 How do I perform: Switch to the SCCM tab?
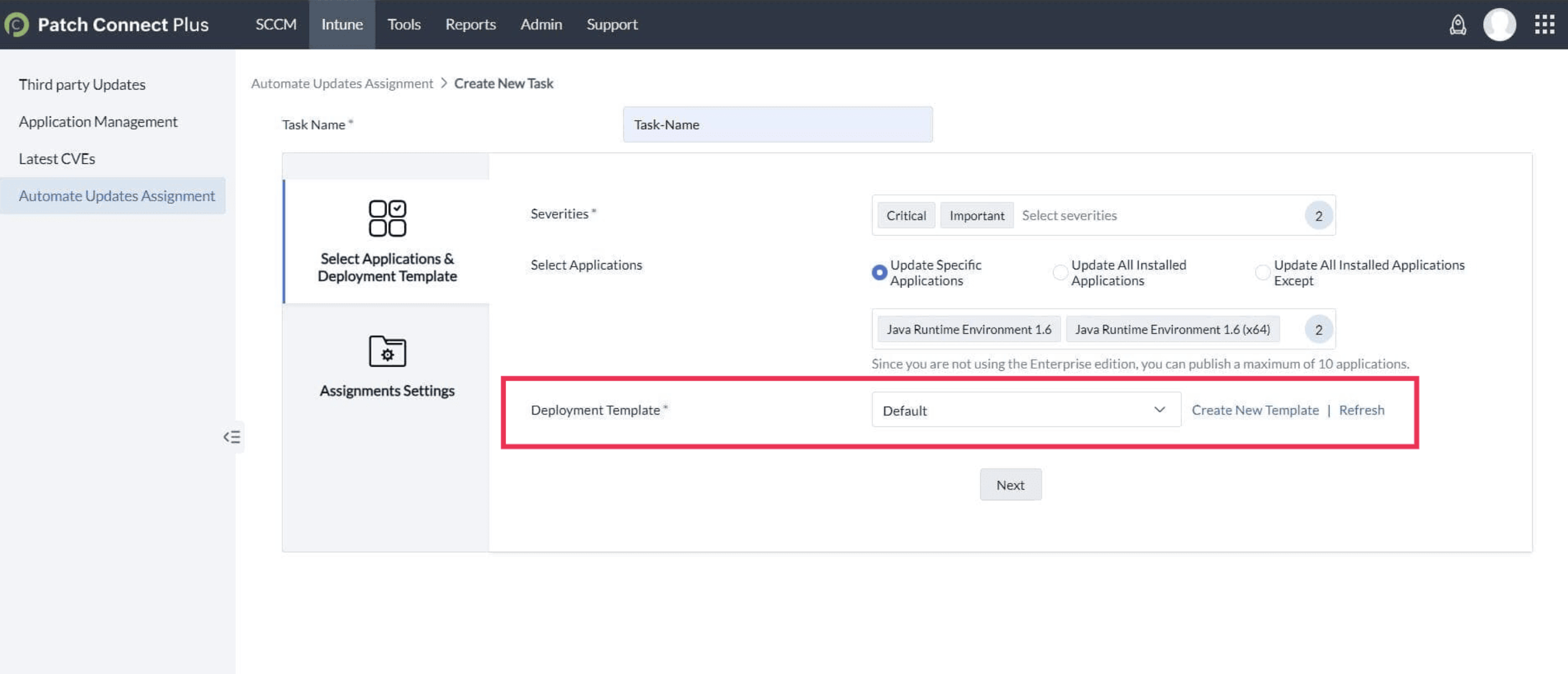tap(276, 24)
